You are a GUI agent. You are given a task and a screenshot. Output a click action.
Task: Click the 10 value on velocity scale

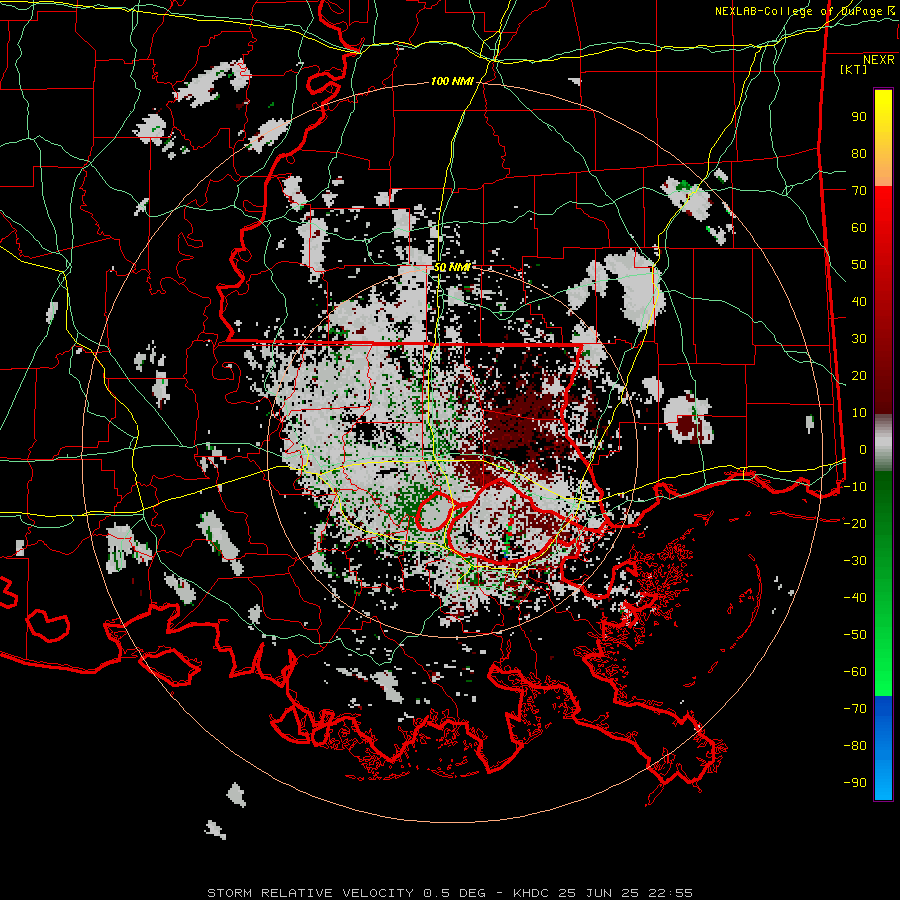[x=859, y=413]
